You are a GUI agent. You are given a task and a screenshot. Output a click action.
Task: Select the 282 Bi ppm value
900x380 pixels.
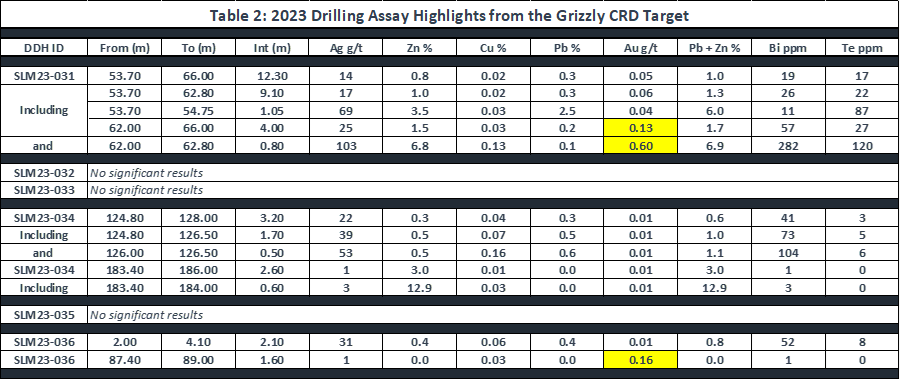click(788, 146)
